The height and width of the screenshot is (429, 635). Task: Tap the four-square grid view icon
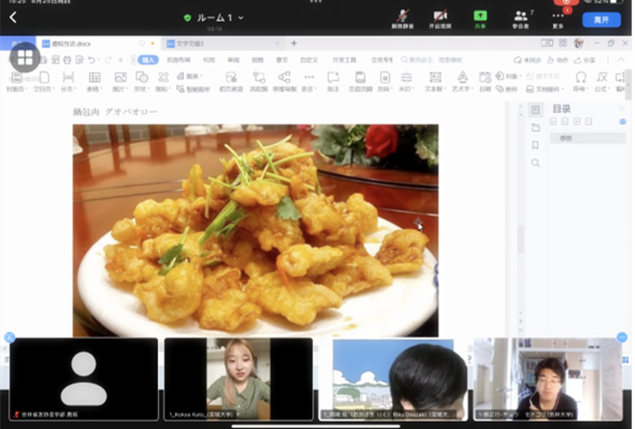pyautogui.click(x=24, y=58)
